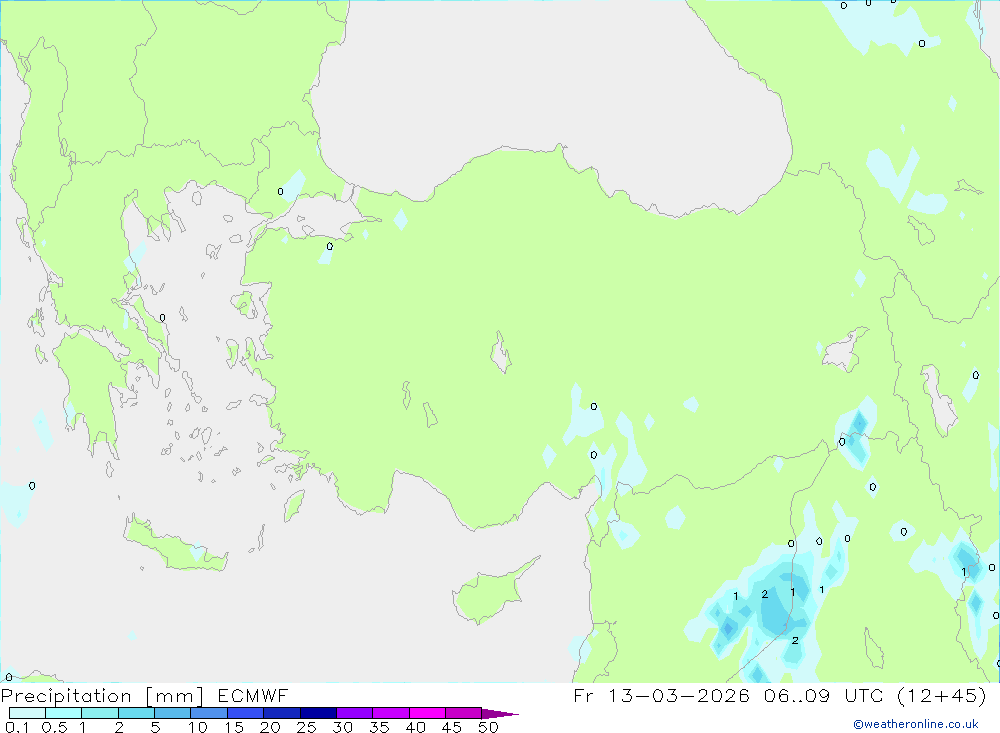
Task: Click the '20' legend scale value
Action: [270, 727]
